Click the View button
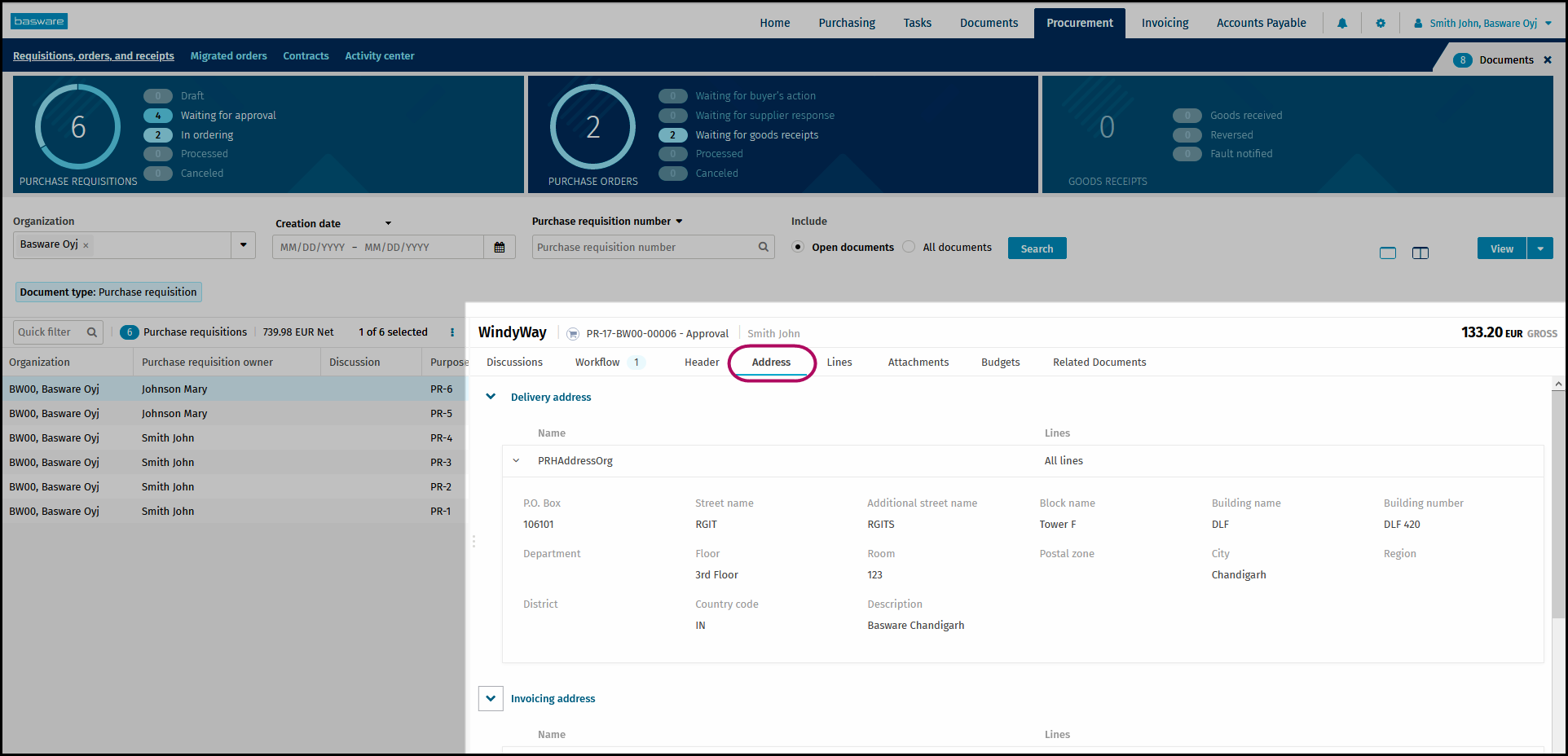The image size is (1568, 756). (1501, 248)
